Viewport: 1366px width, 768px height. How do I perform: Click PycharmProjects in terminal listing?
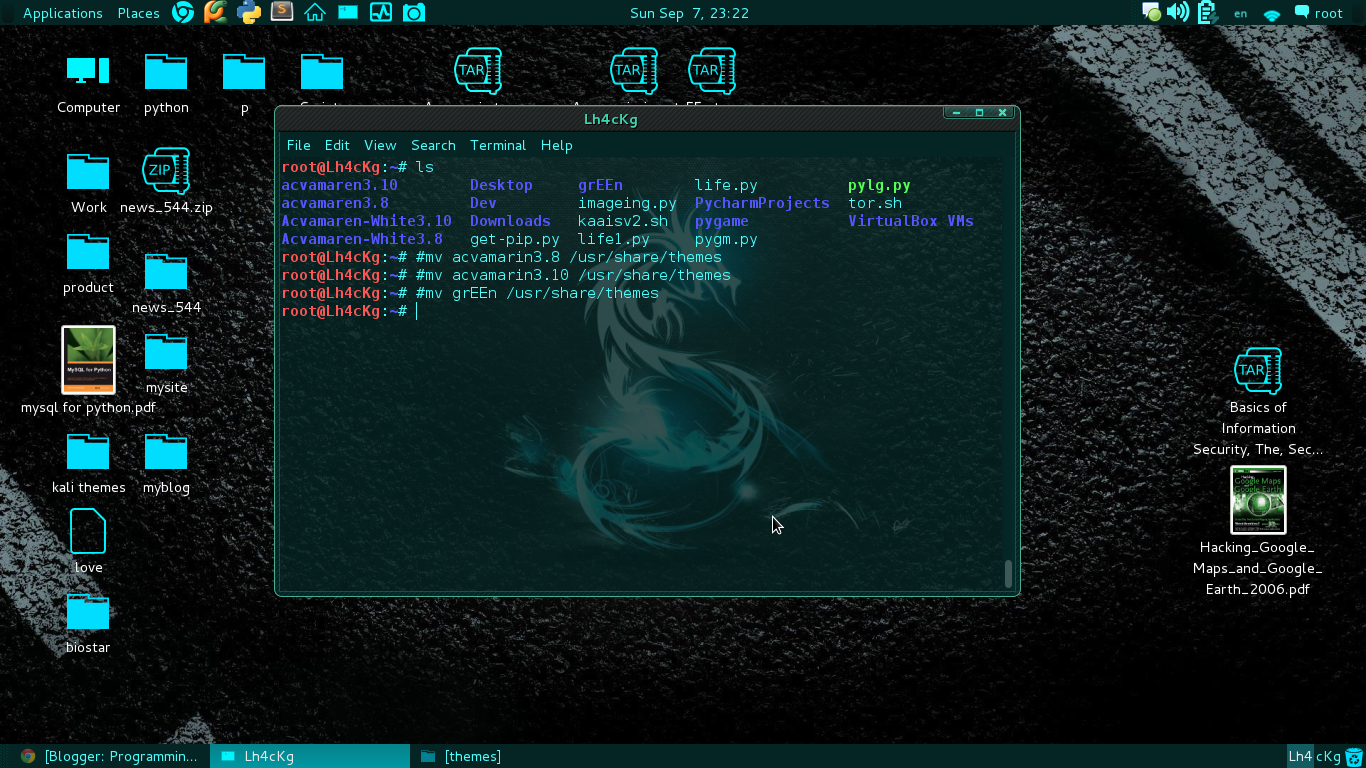tap(762, 203)
